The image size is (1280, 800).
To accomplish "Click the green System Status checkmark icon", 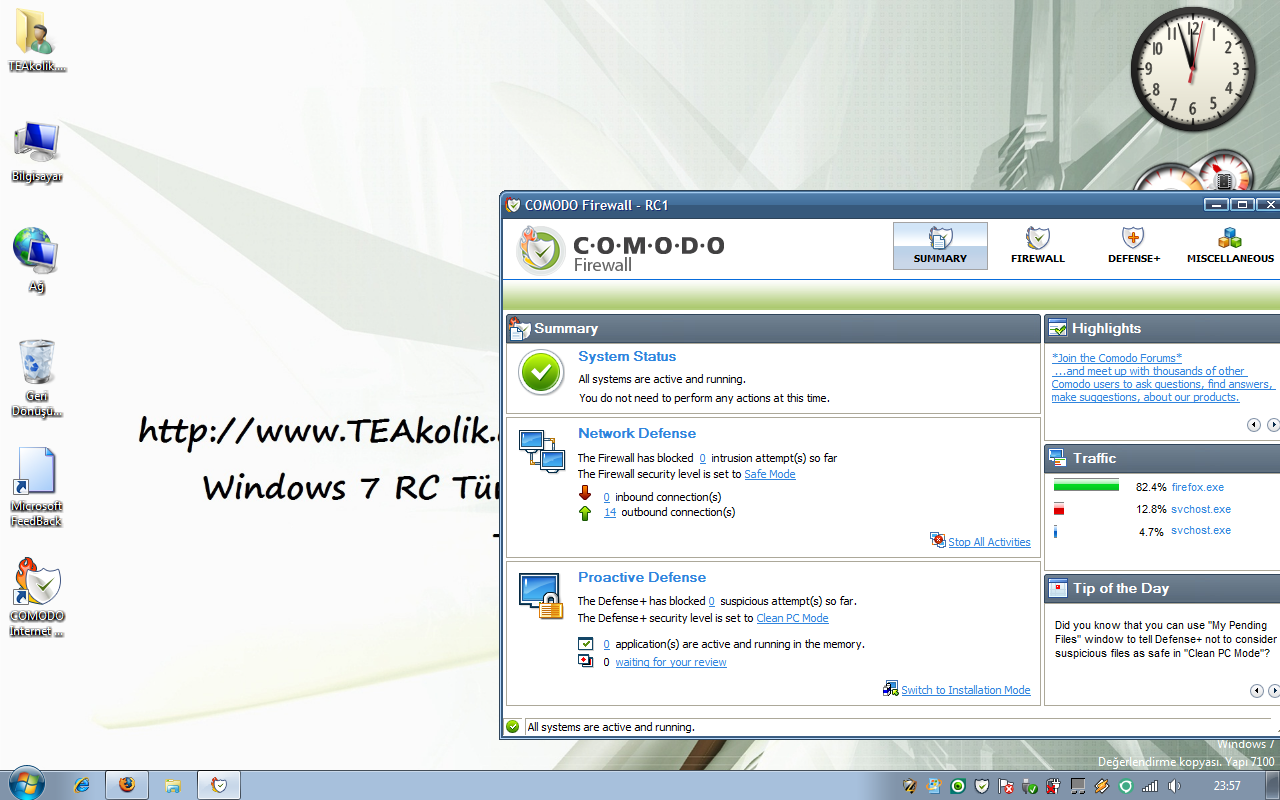I will click(x=541, y=373).
